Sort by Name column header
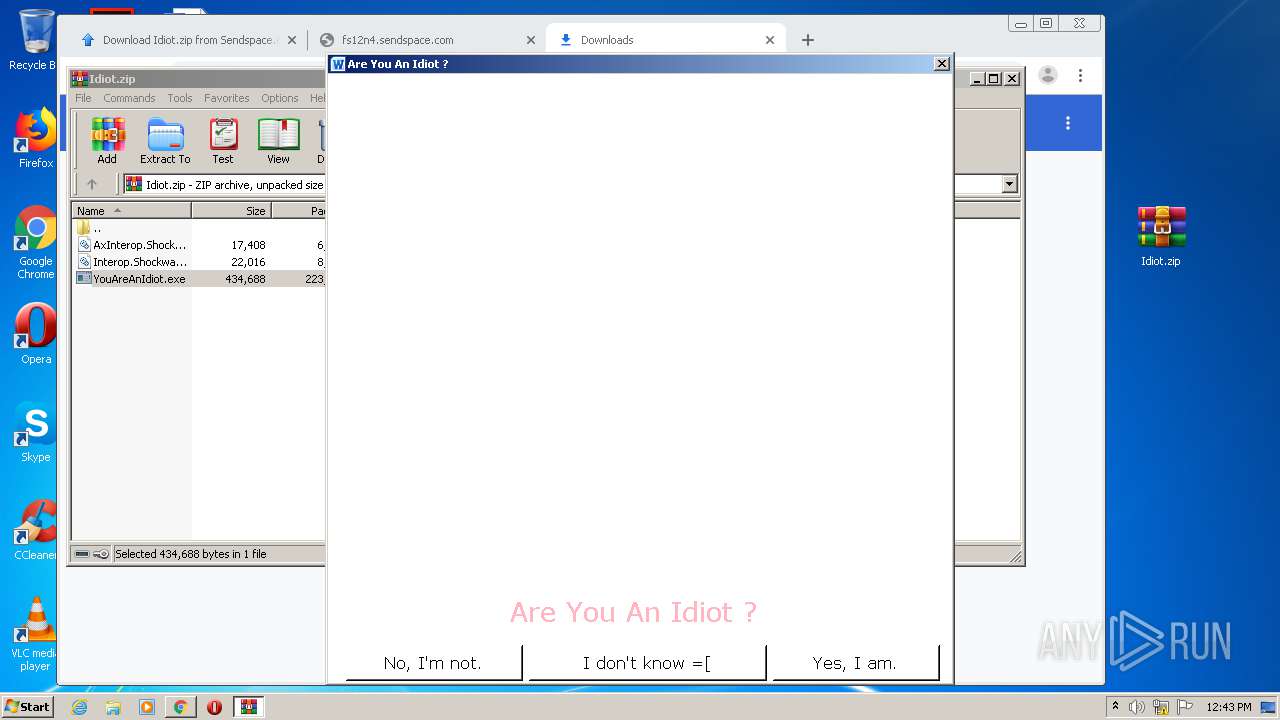The image size is (1280, 720). coord(131,211)
